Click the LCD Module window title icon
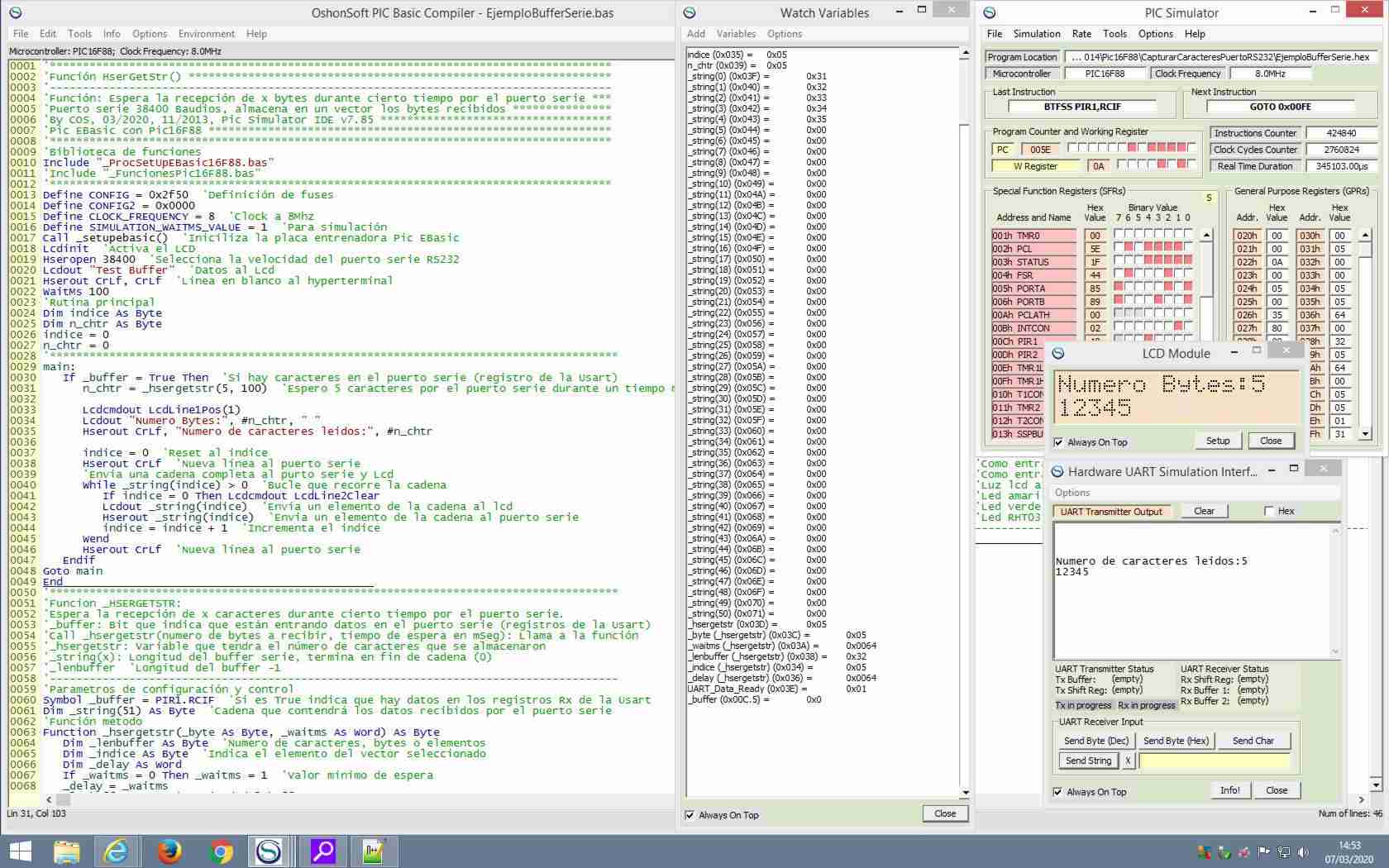 (1058, 353)
